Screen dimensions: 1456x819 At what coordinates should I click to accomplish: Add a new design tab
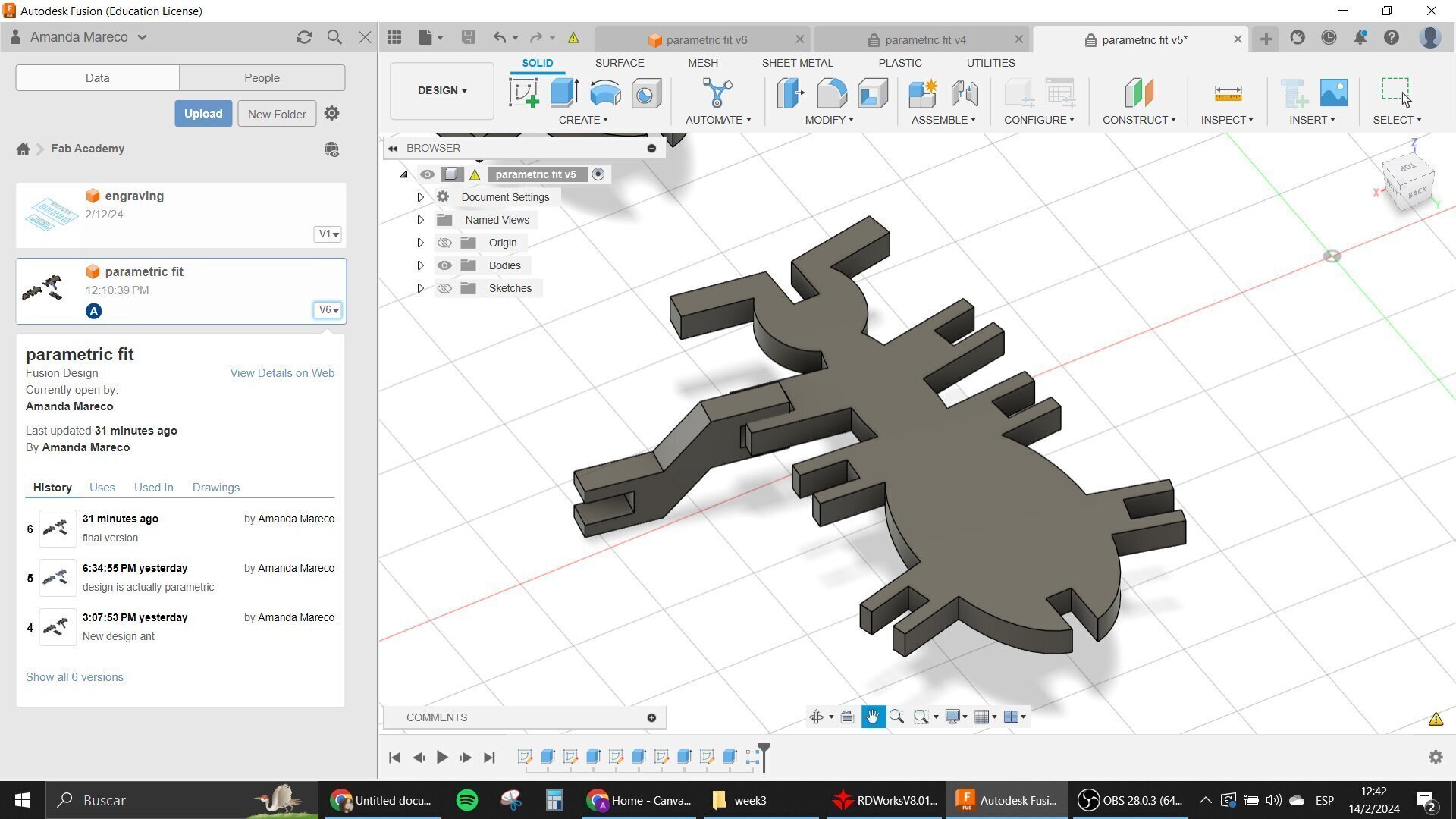(x=1266, y=39)
